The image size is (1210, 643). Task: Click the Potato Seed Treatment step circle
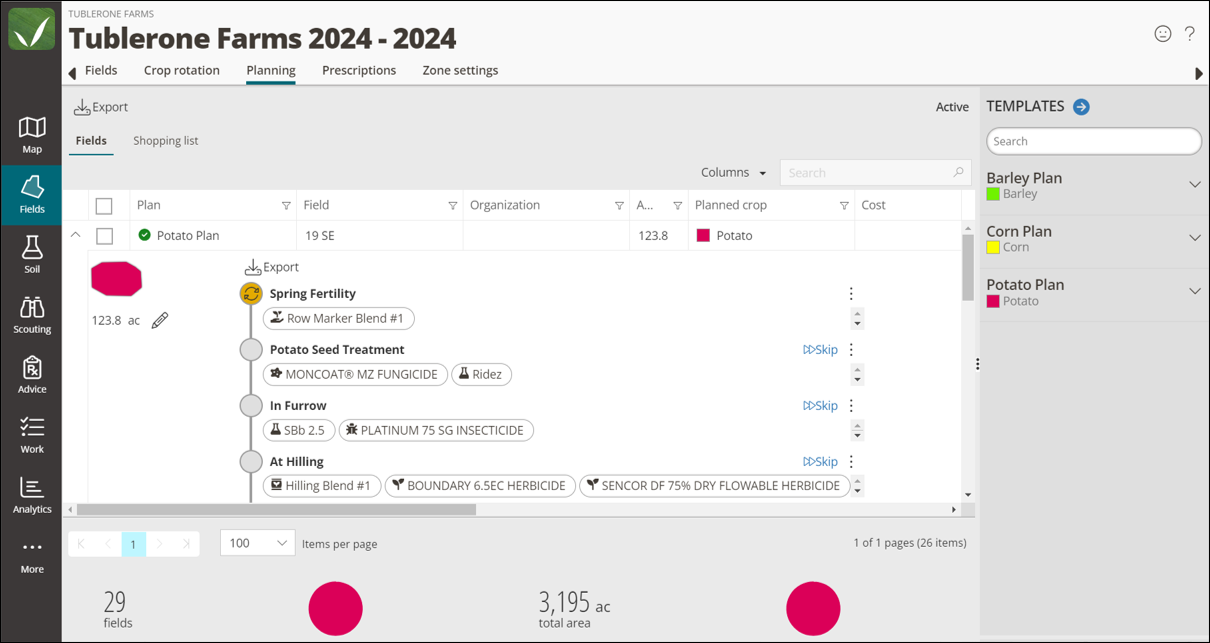pos(251,349)
